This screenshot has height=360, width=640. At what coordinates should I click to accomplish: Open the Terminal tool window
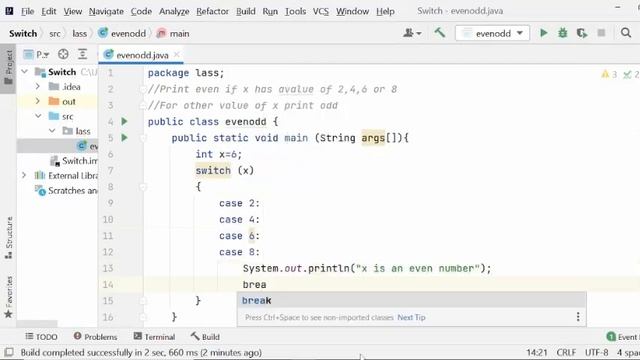154,337
